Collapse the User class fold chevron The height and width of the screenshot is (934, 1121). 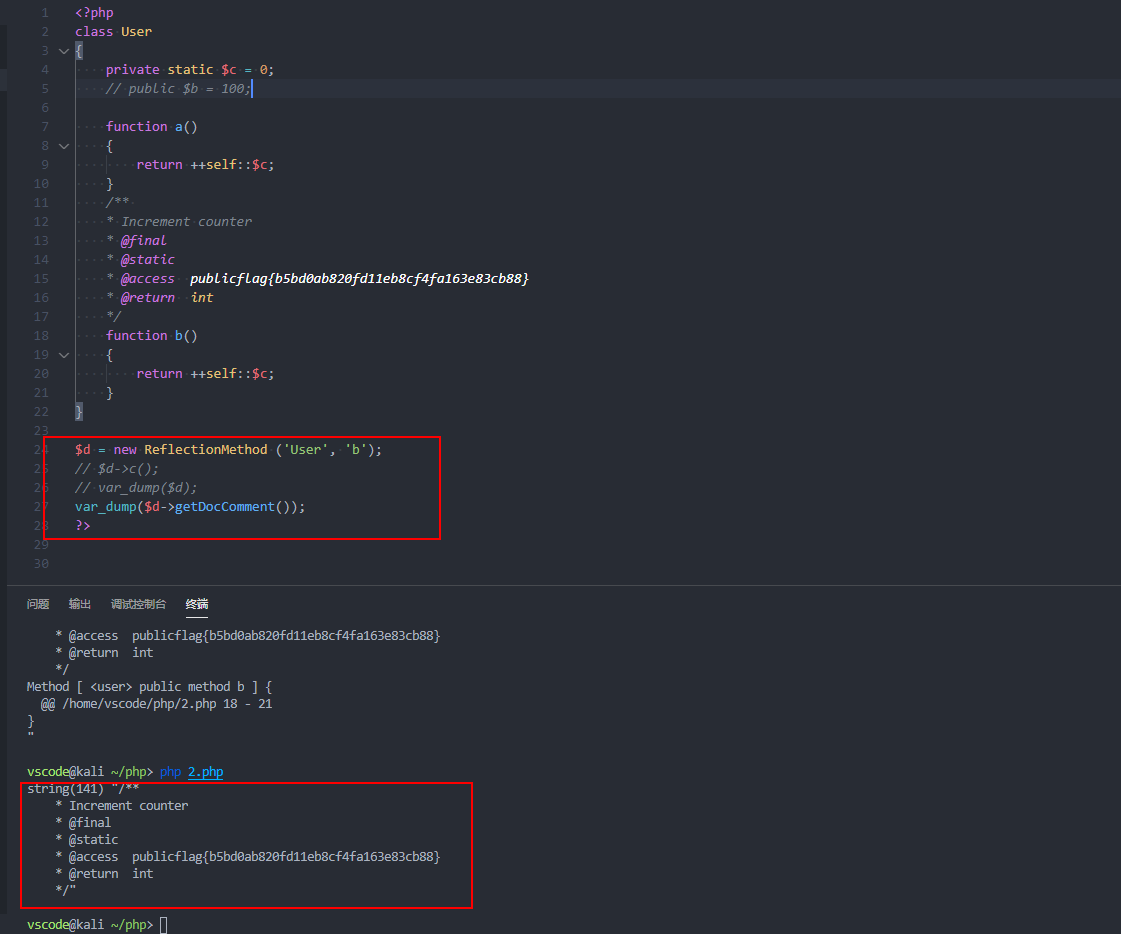point(64,51)
